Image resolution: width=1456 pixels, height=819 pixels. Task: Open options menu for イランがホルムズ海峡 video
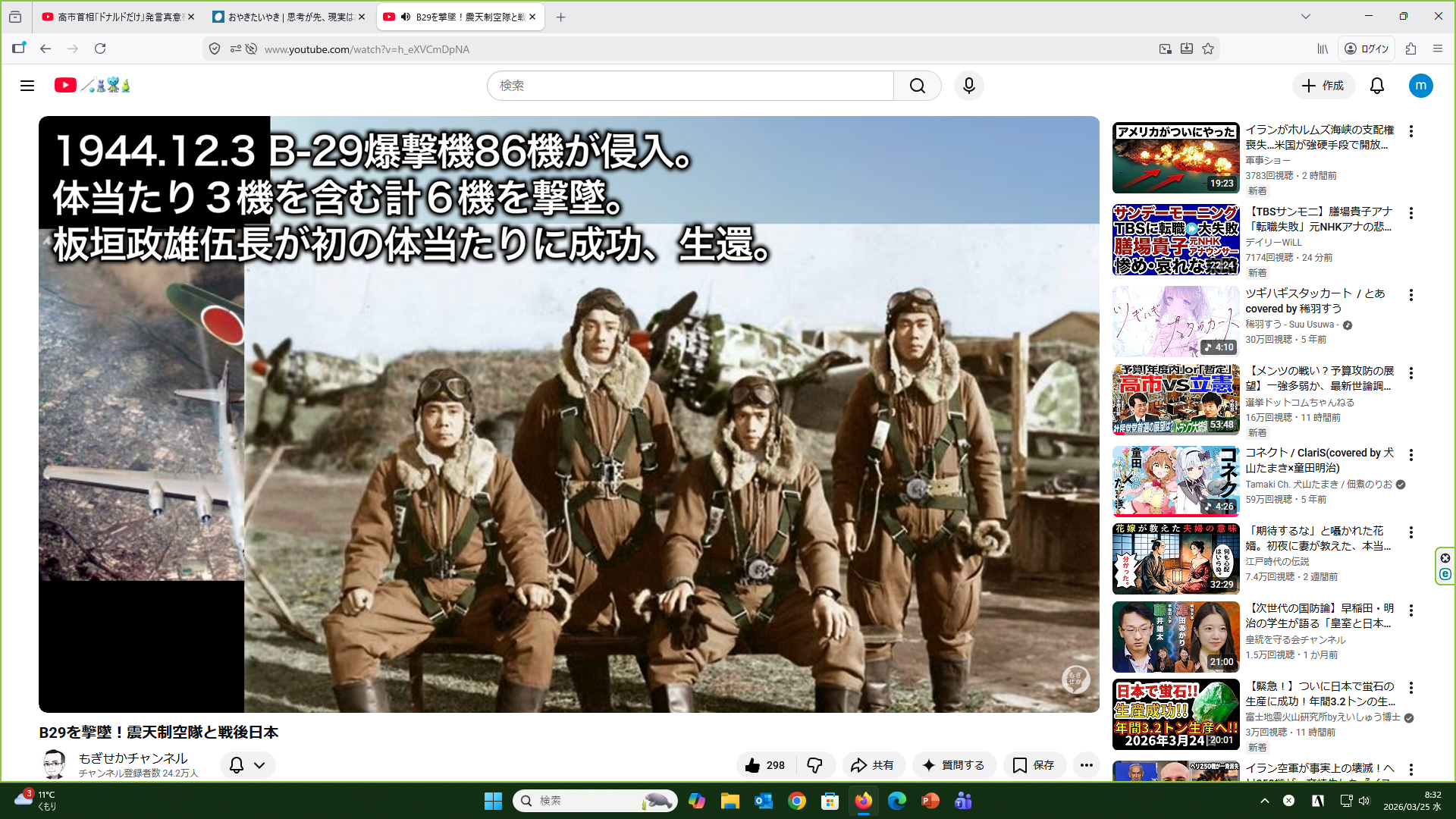(x=1410, y=131)
